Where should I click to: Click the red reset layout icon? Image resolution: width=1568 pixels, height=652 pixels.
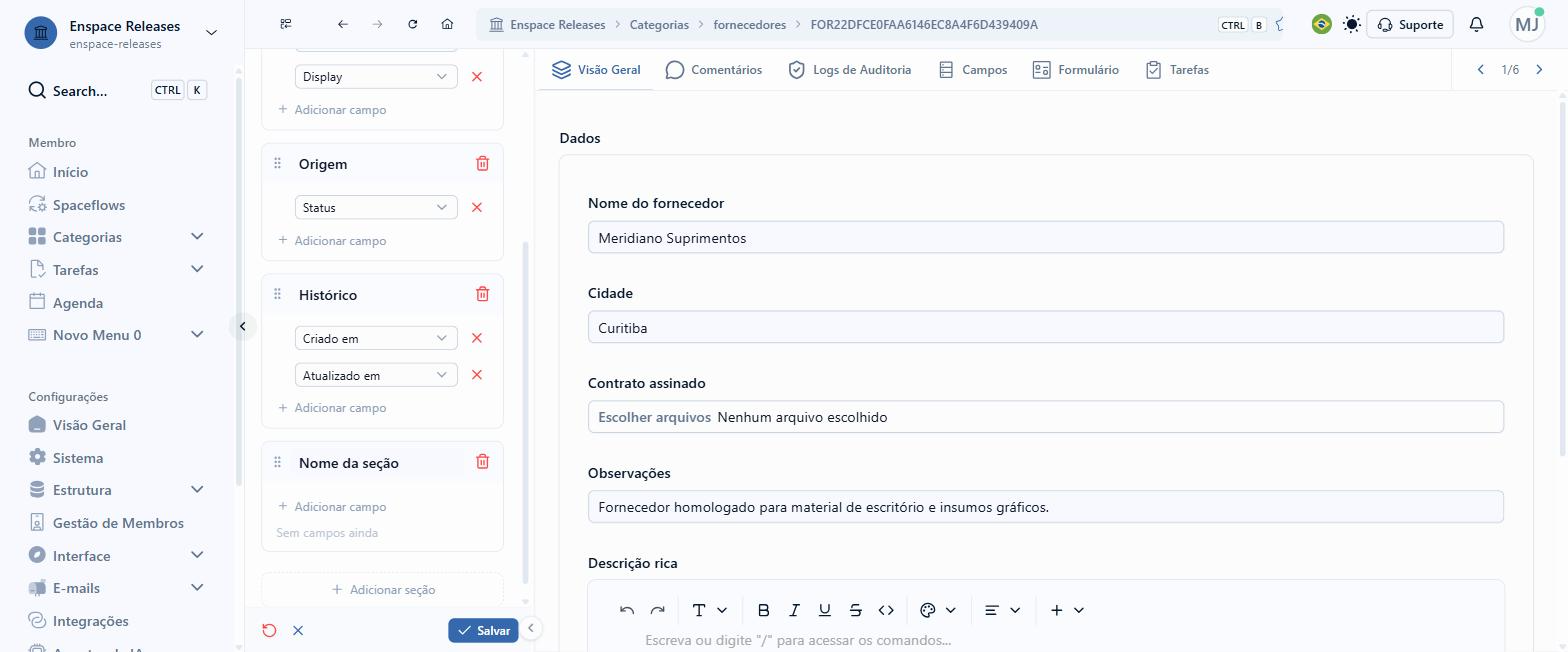click(x=269, y=630)
